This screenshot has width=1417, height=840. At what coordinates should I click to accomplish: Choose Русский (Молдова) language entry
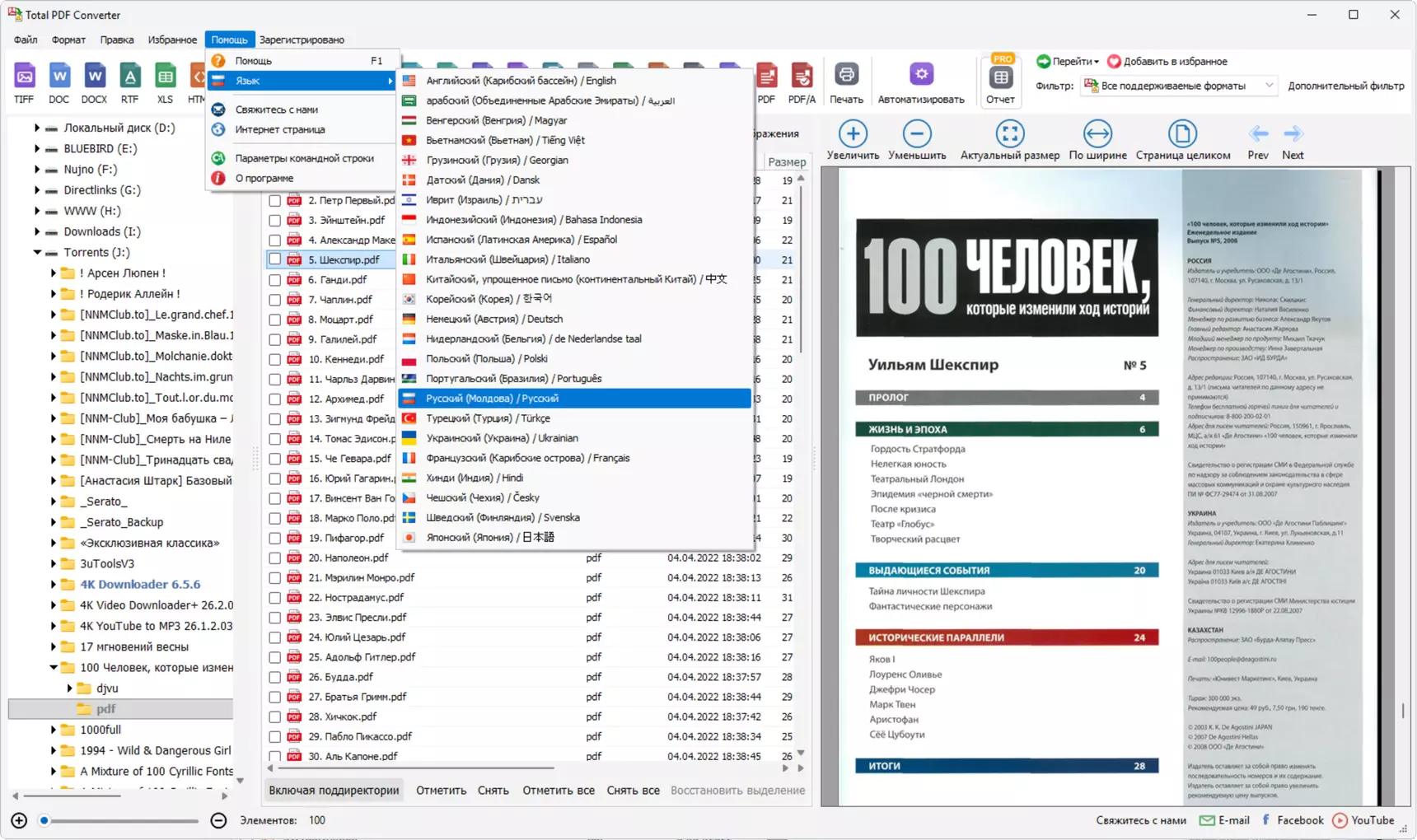(574, 399)
